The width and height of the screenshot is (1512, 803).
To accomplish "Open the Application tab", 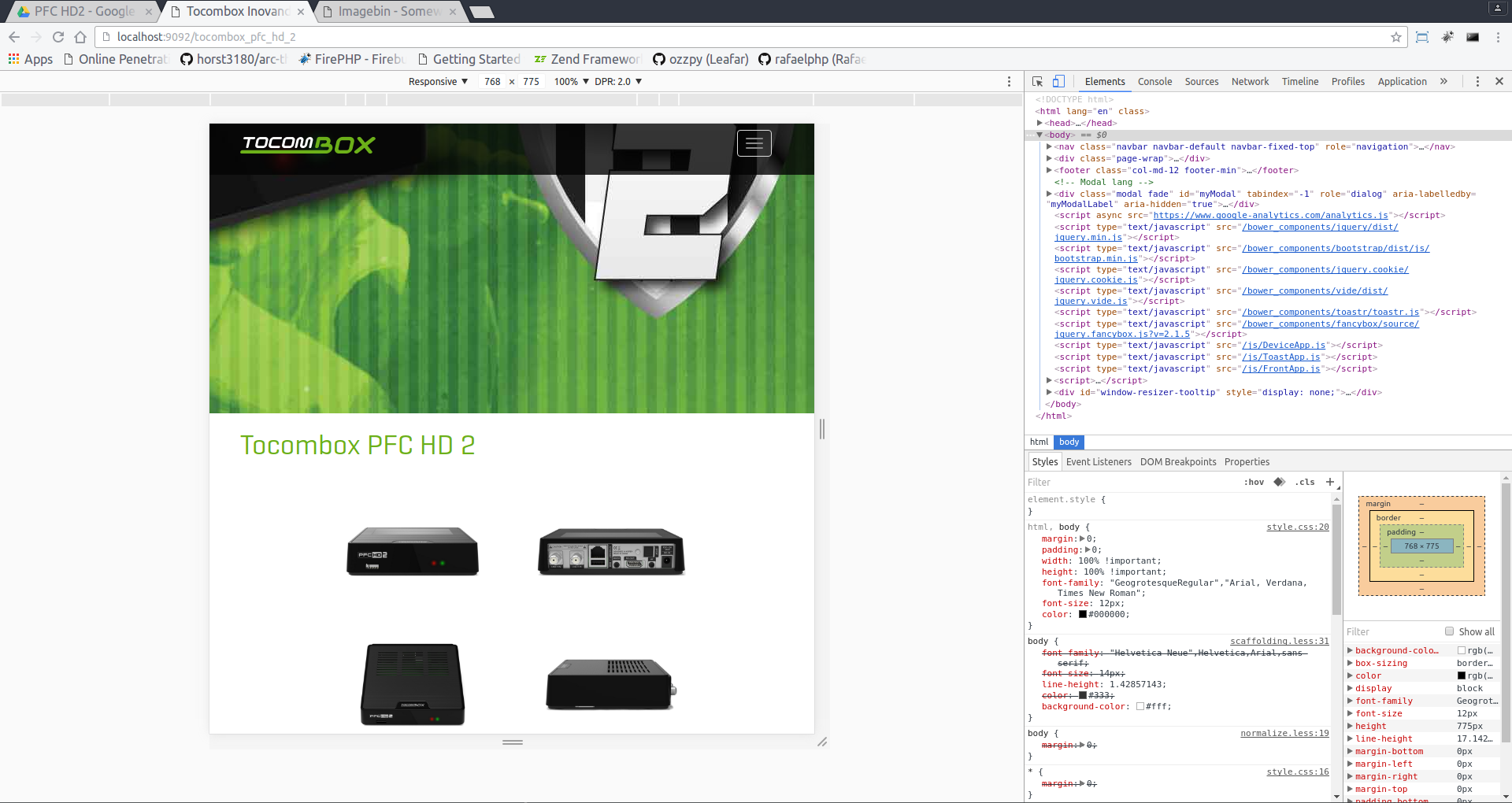I will (1402, 81).
